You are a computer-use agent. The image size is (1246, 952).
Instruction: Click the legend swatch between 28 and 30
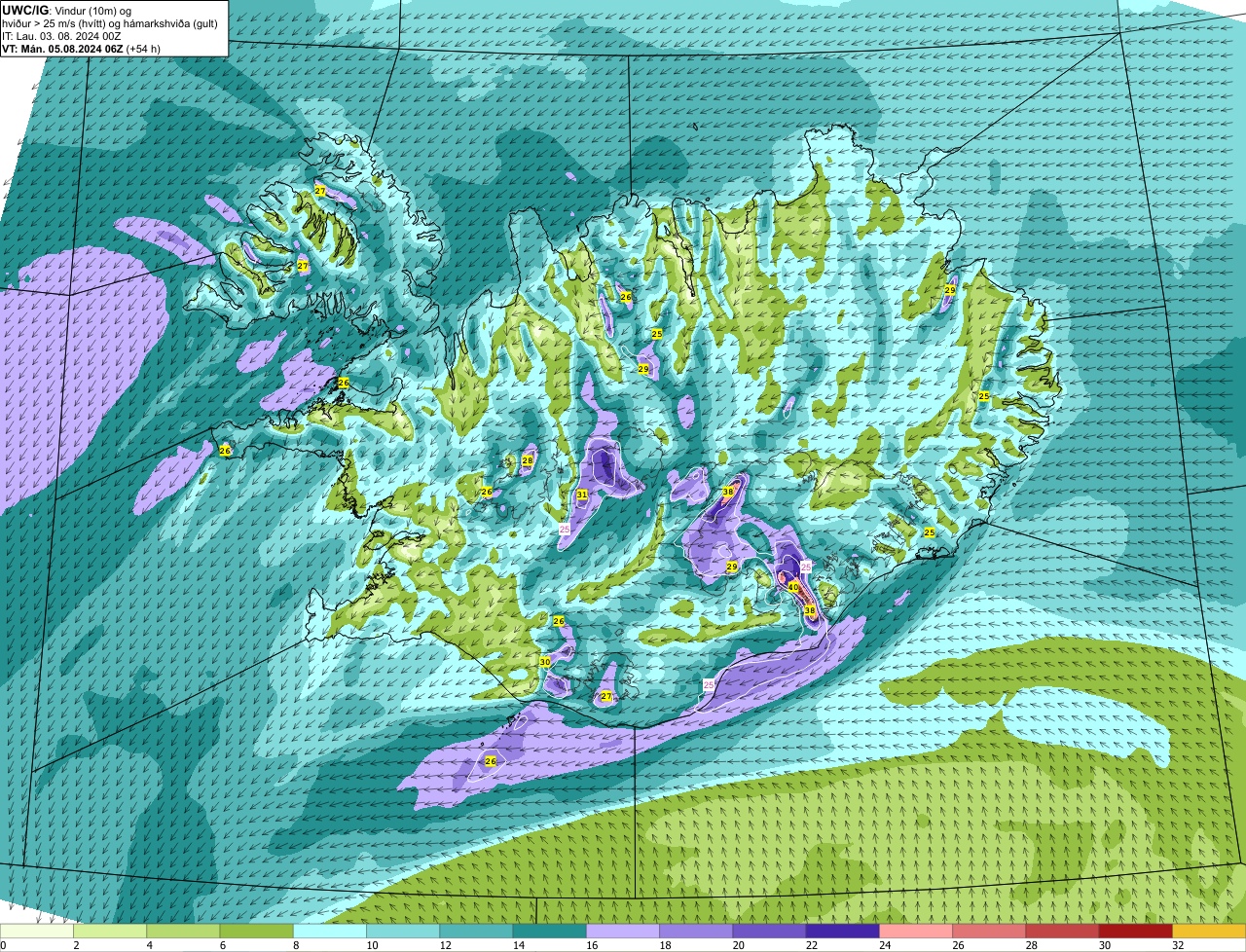(x=1062, y=932)
